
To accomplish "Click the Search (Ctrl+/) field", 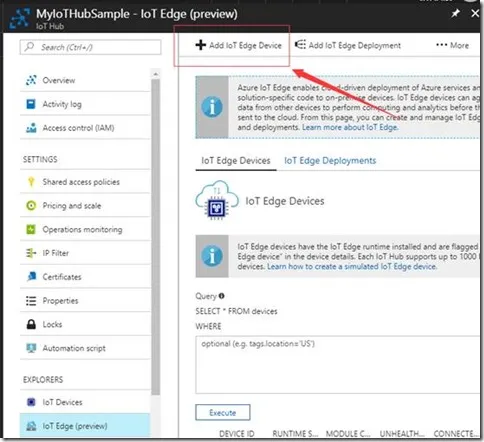I will click(x=90, y=47).
